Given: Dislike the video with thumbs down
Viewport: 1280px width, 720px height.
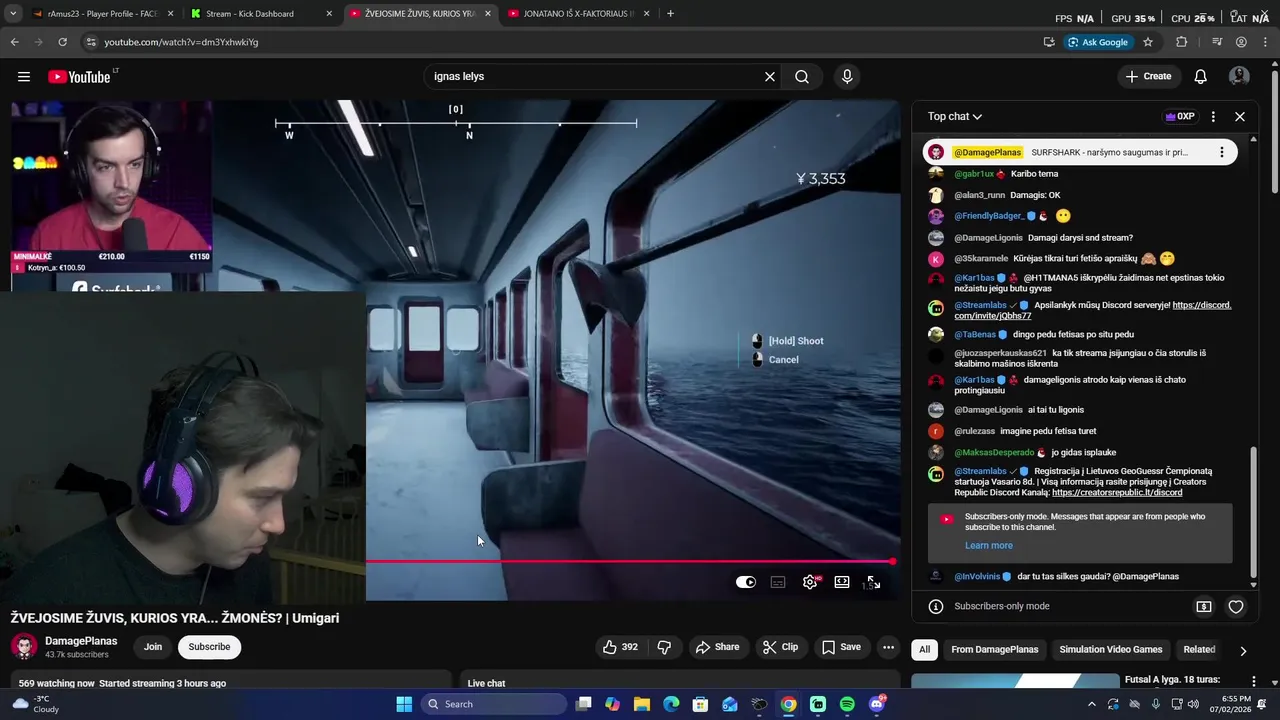Looking at the screenshot, I should (664, 647).
